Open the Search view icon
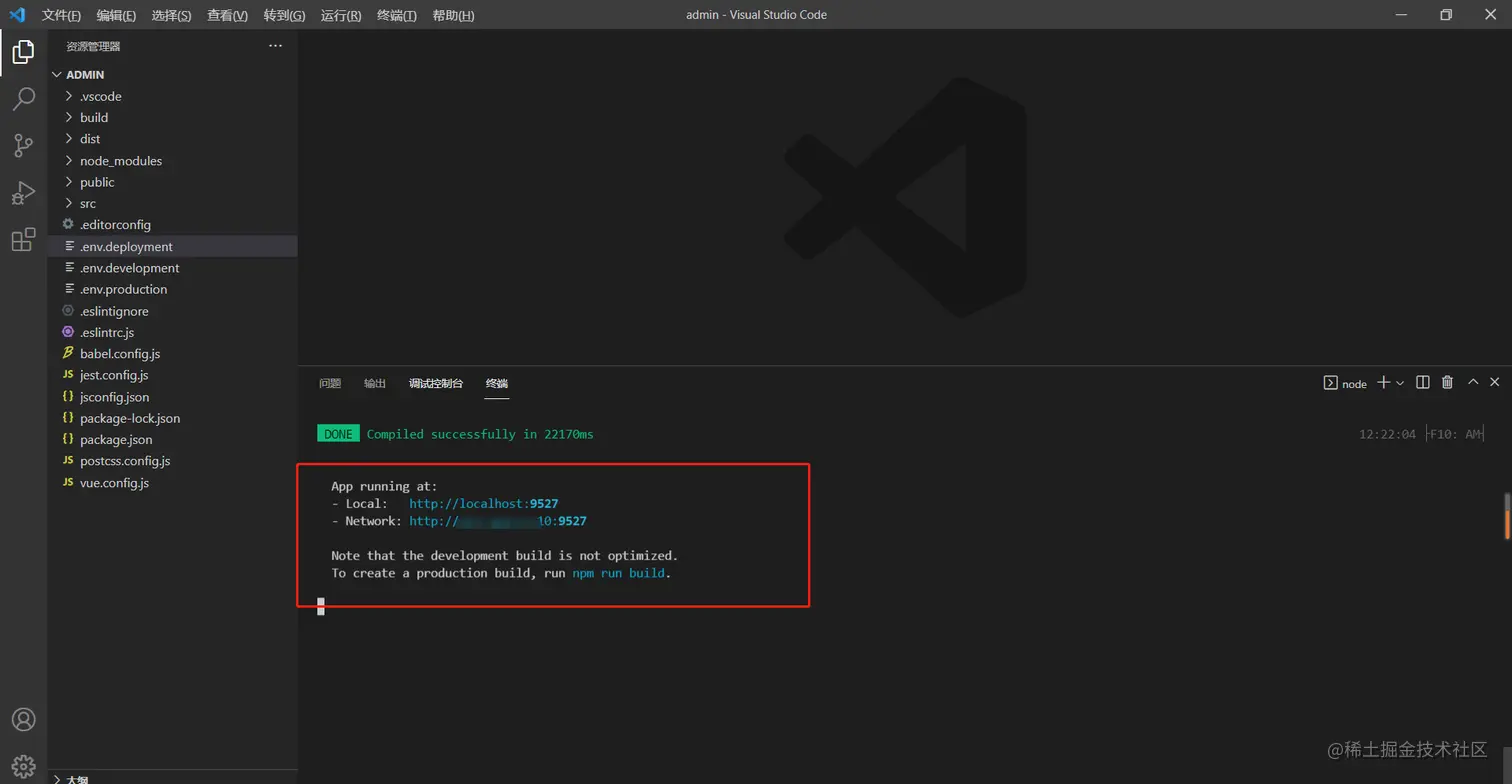This screenshot has height=784, width=1512. 23,98
